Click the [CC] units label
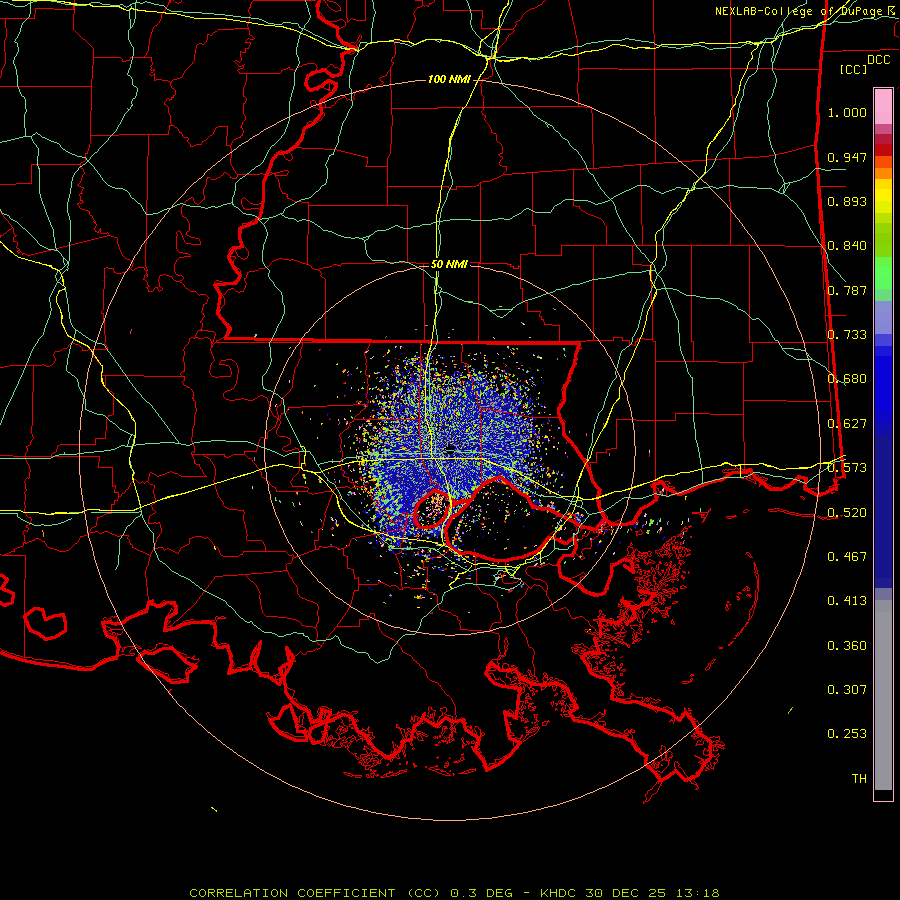The height and width of the screenshot is (900, 900). 854,69
